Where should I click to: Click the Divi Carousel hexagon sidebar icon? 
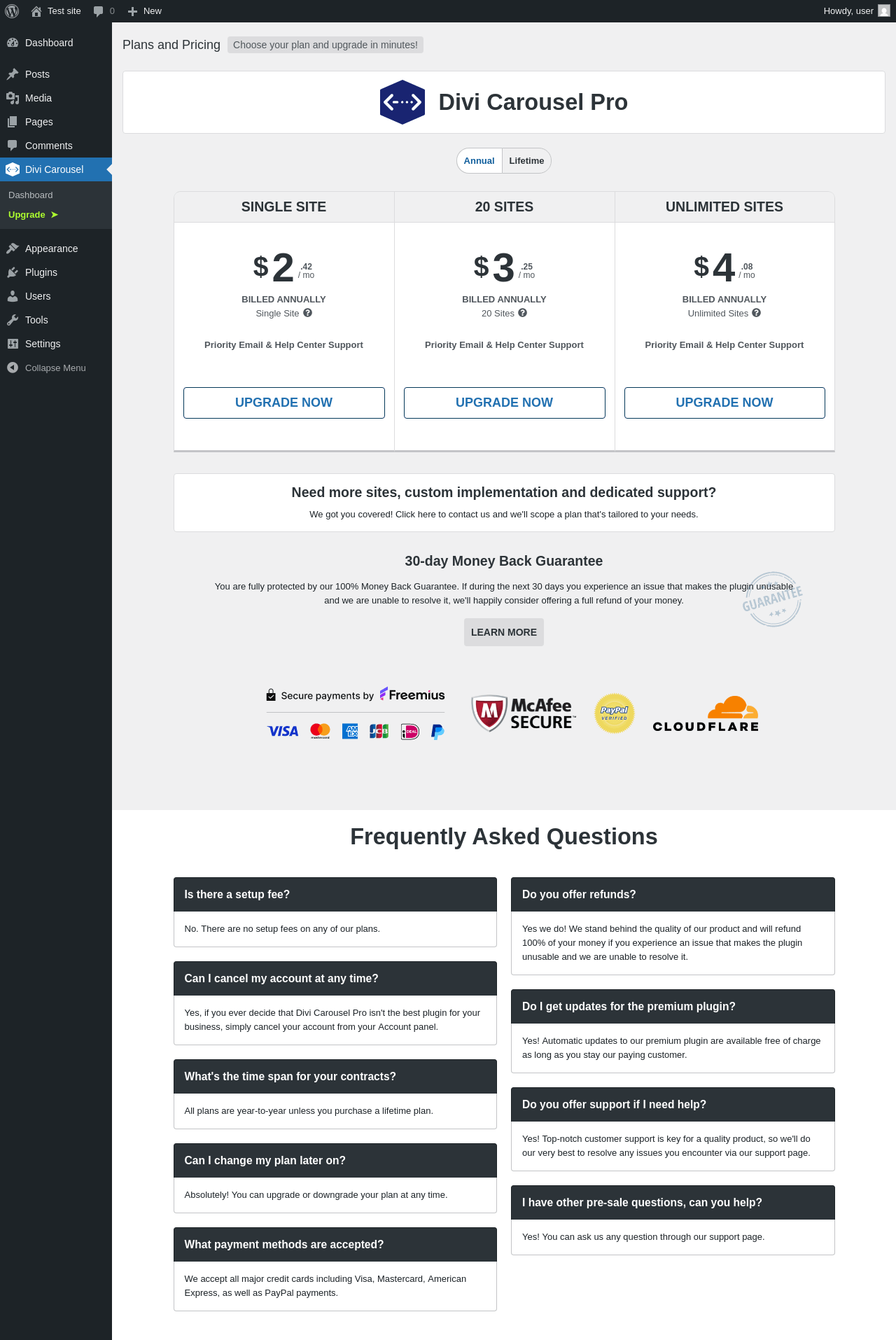13,169
